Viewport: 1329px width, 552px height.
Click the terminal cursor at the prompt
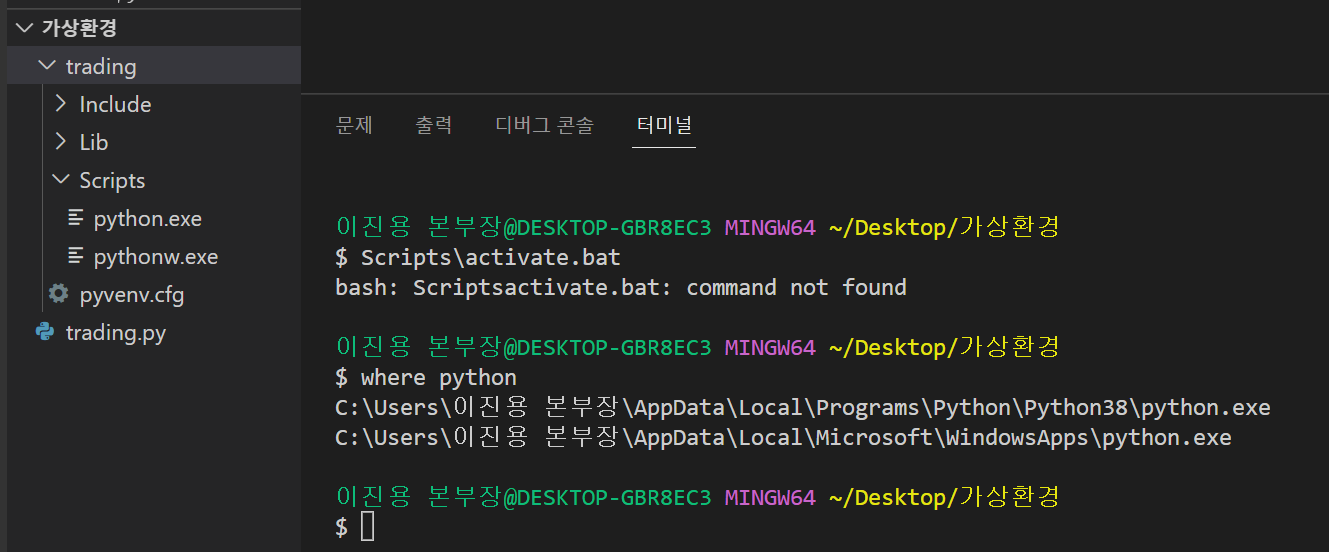point(368,527)
